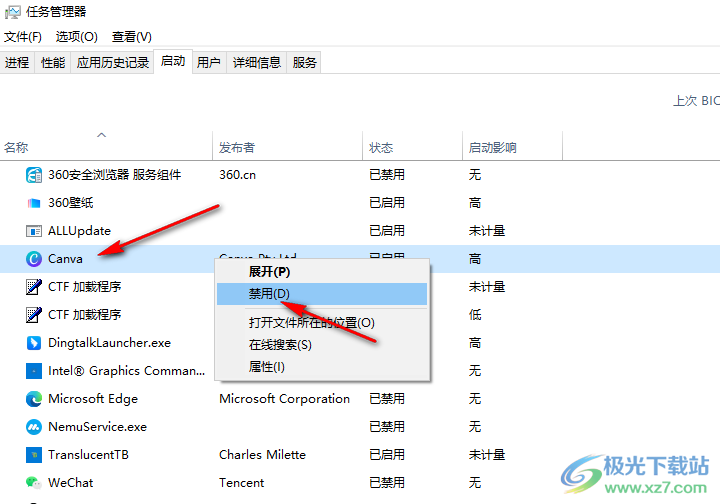Screen dimensions: 720x504
Task: Choose 展开(P) in context menu
Action: coord(322,272)
